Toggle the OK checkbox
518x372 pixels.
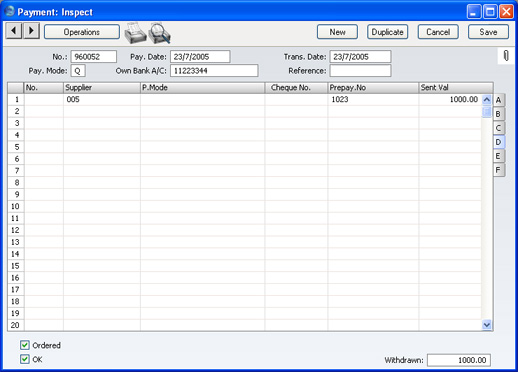point(25,359)
